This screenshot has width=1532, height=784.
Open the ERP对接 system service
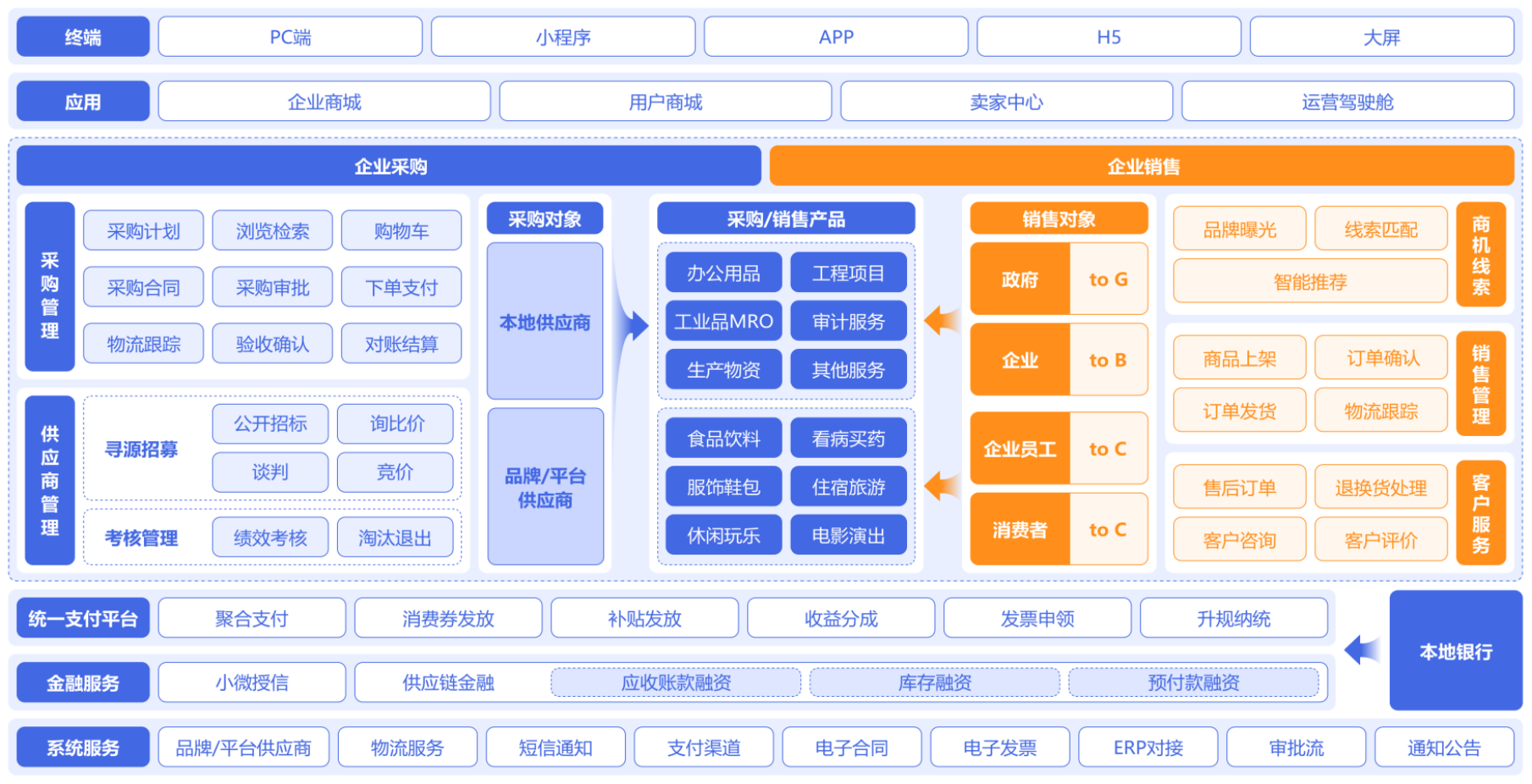(1148, 748)
